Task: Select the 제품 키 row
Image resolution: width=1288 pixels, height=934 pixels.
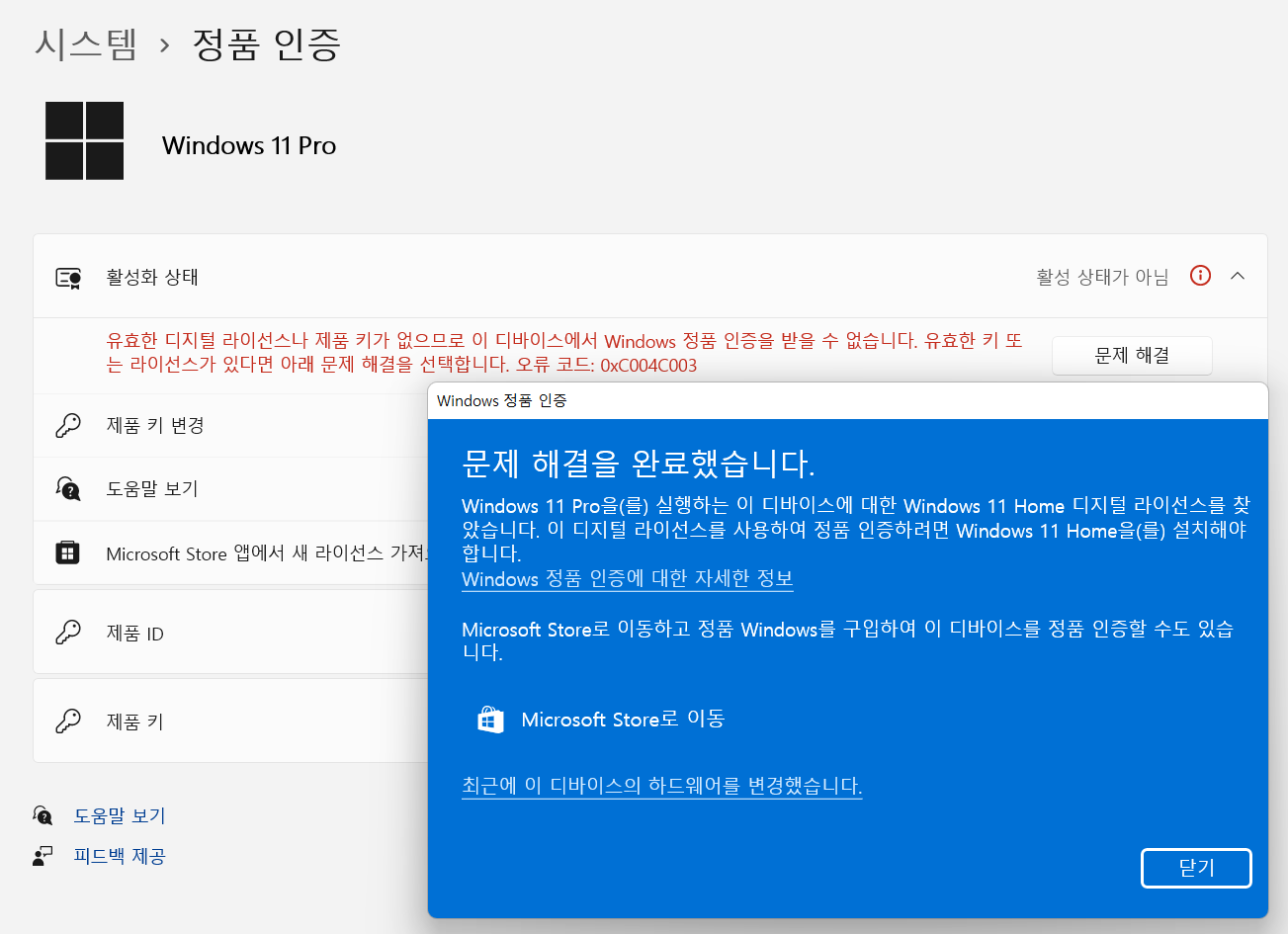Action: (231, 721)
